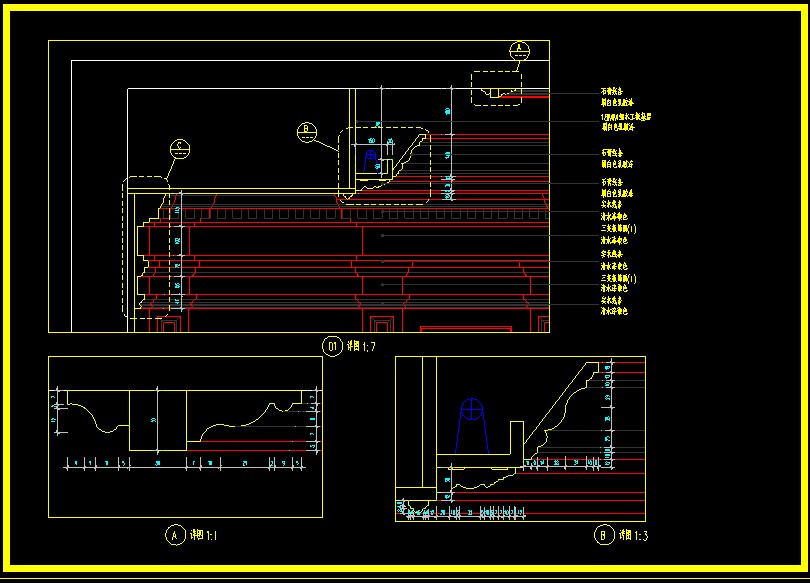Select the small blue lamp symbol in main section

(x=371, y=161)
